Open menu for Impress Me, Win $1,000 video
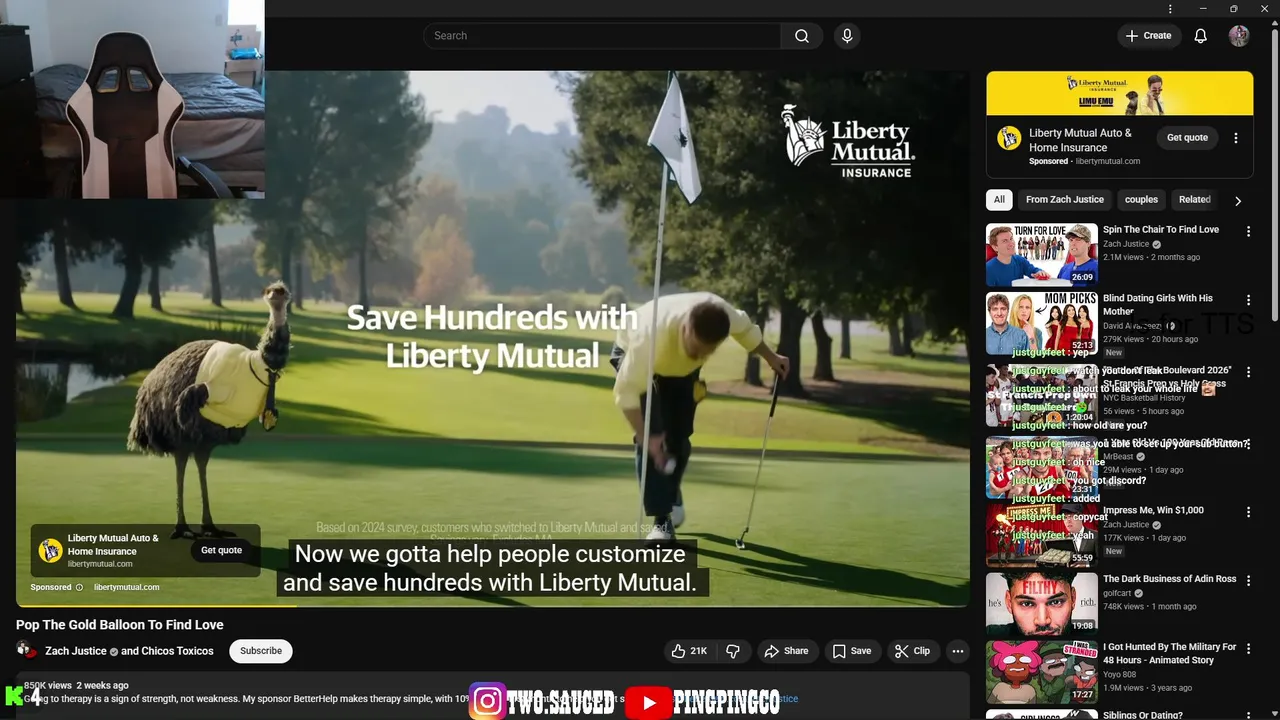The width and height of the screenshot is (1280, 720). click(x=1248, y=511)
